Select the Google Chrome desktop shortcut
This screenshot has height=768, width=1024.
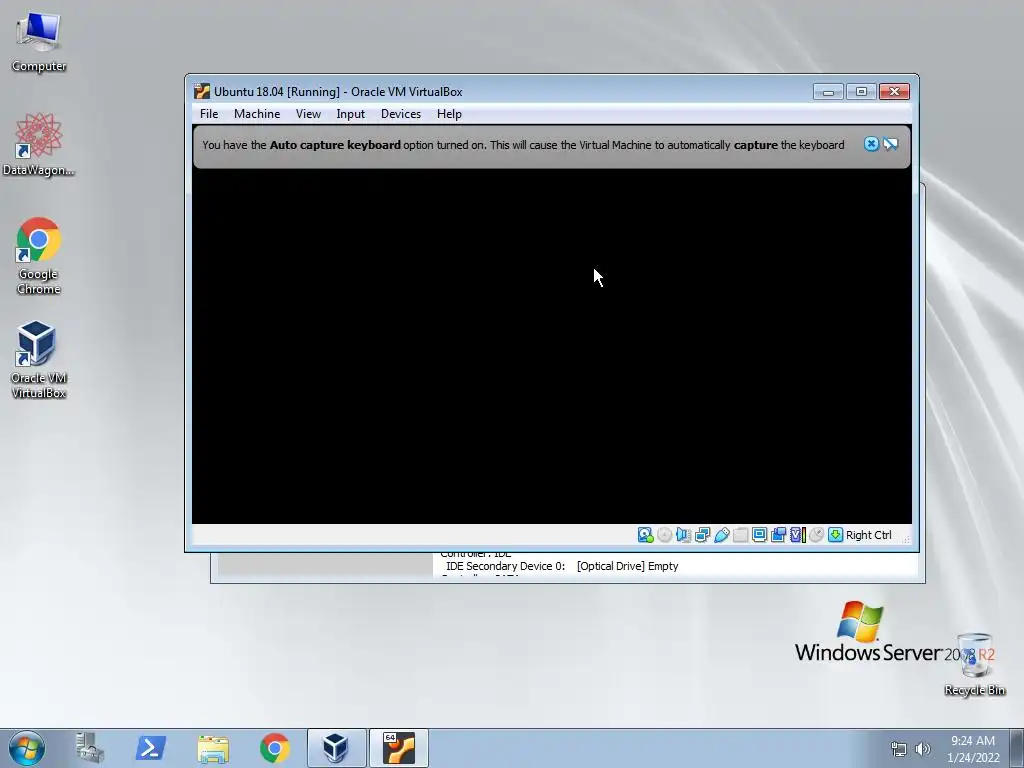pyautogui.click(x=39, y=256)
